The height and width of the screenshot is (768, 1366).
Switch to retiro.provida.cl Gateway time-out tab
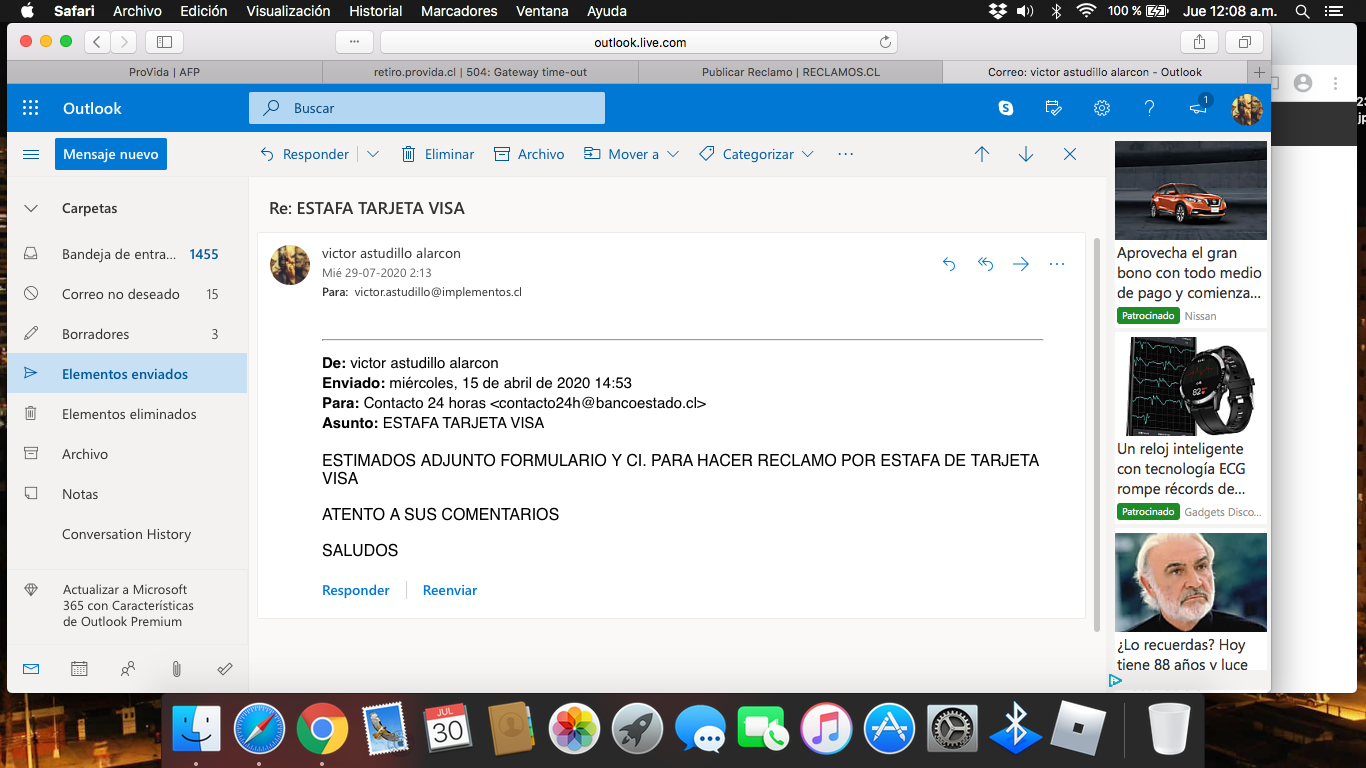(x=480, y=72)
